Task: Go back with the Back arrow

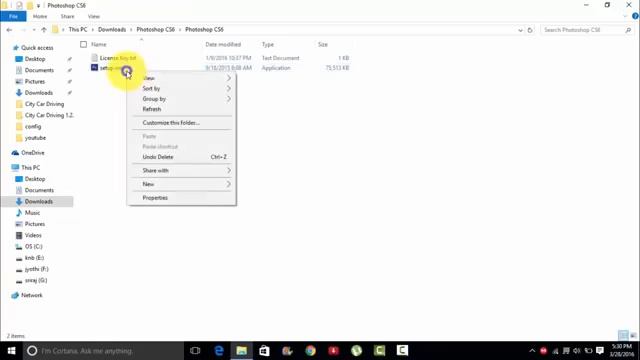Action: 9,30
